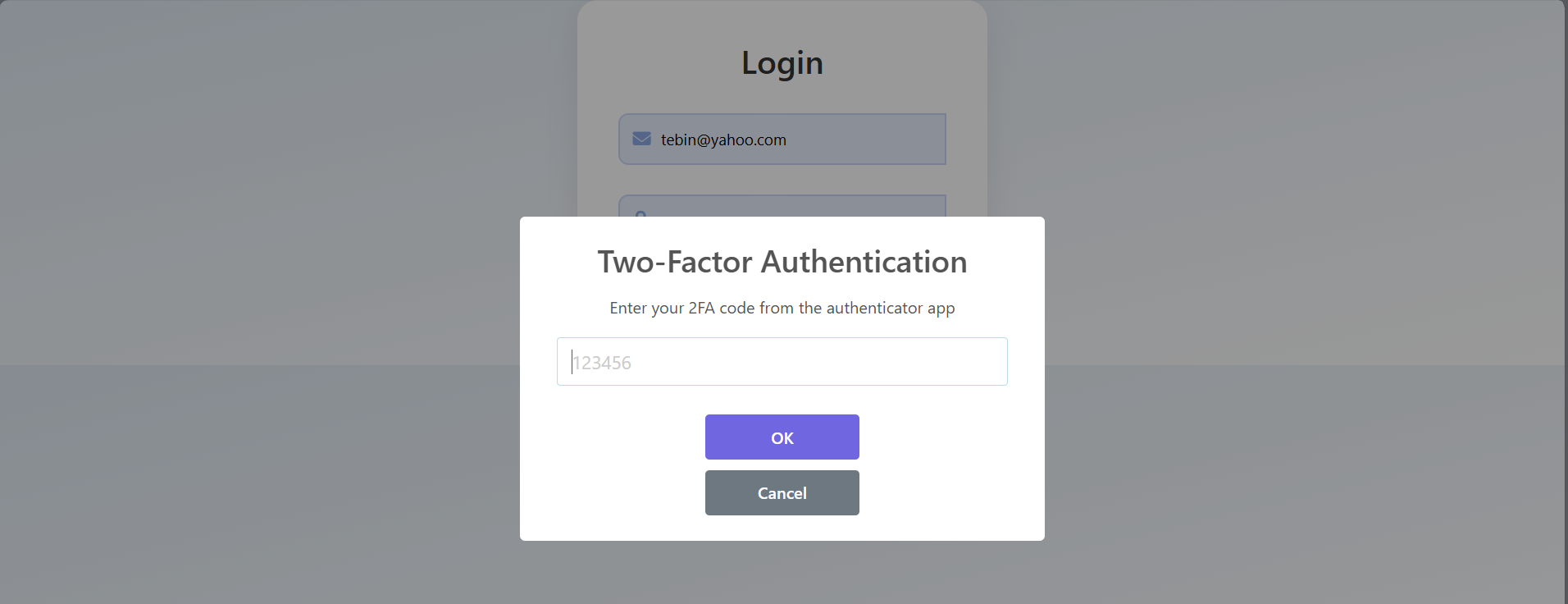
Task: Click the envelope icon in the email field
Action: (x=641, y=139)
